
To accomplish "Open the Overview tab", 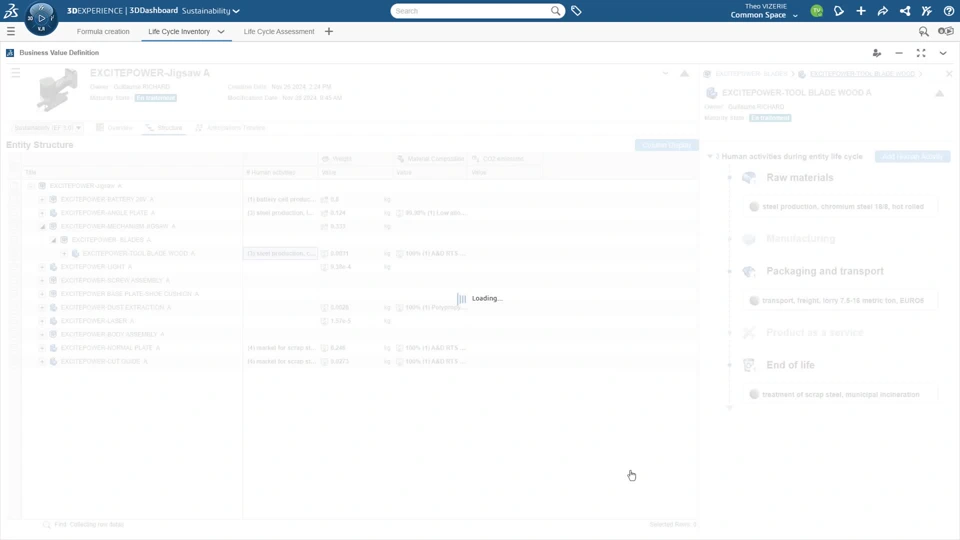I will pos(114,127).
